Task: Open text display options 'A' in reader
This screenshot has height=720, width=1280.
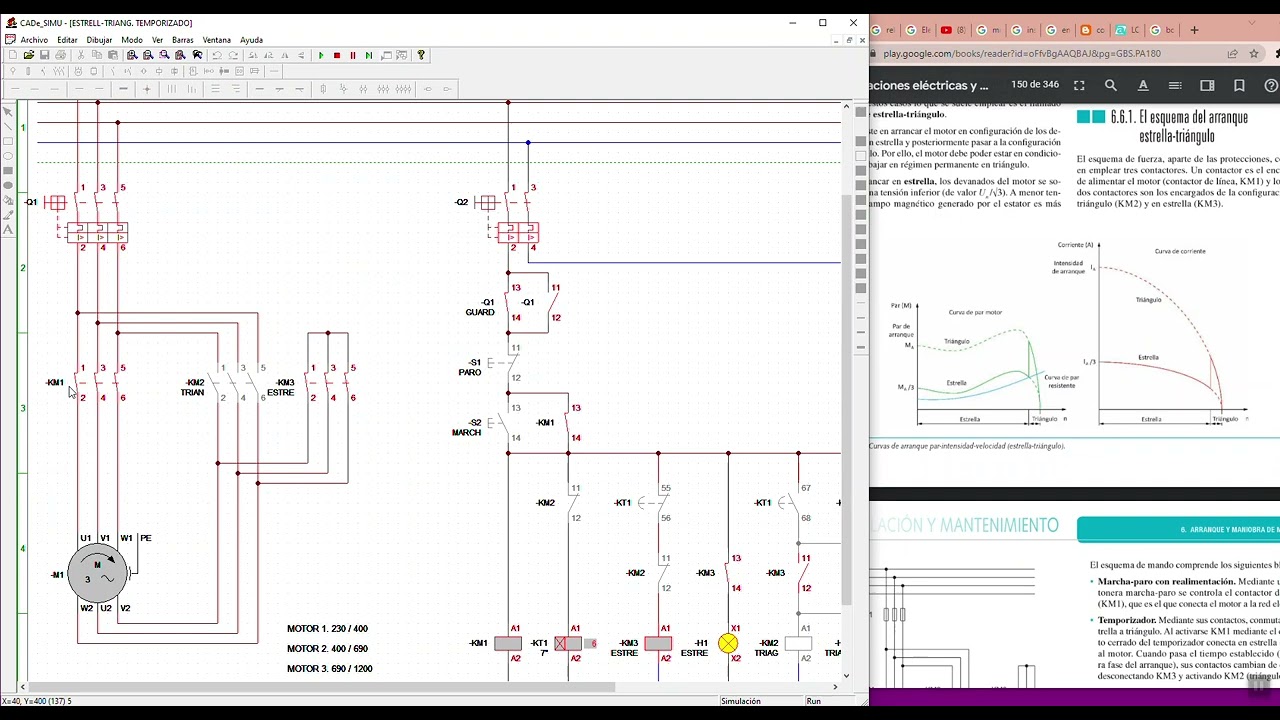Action: 1143,86
